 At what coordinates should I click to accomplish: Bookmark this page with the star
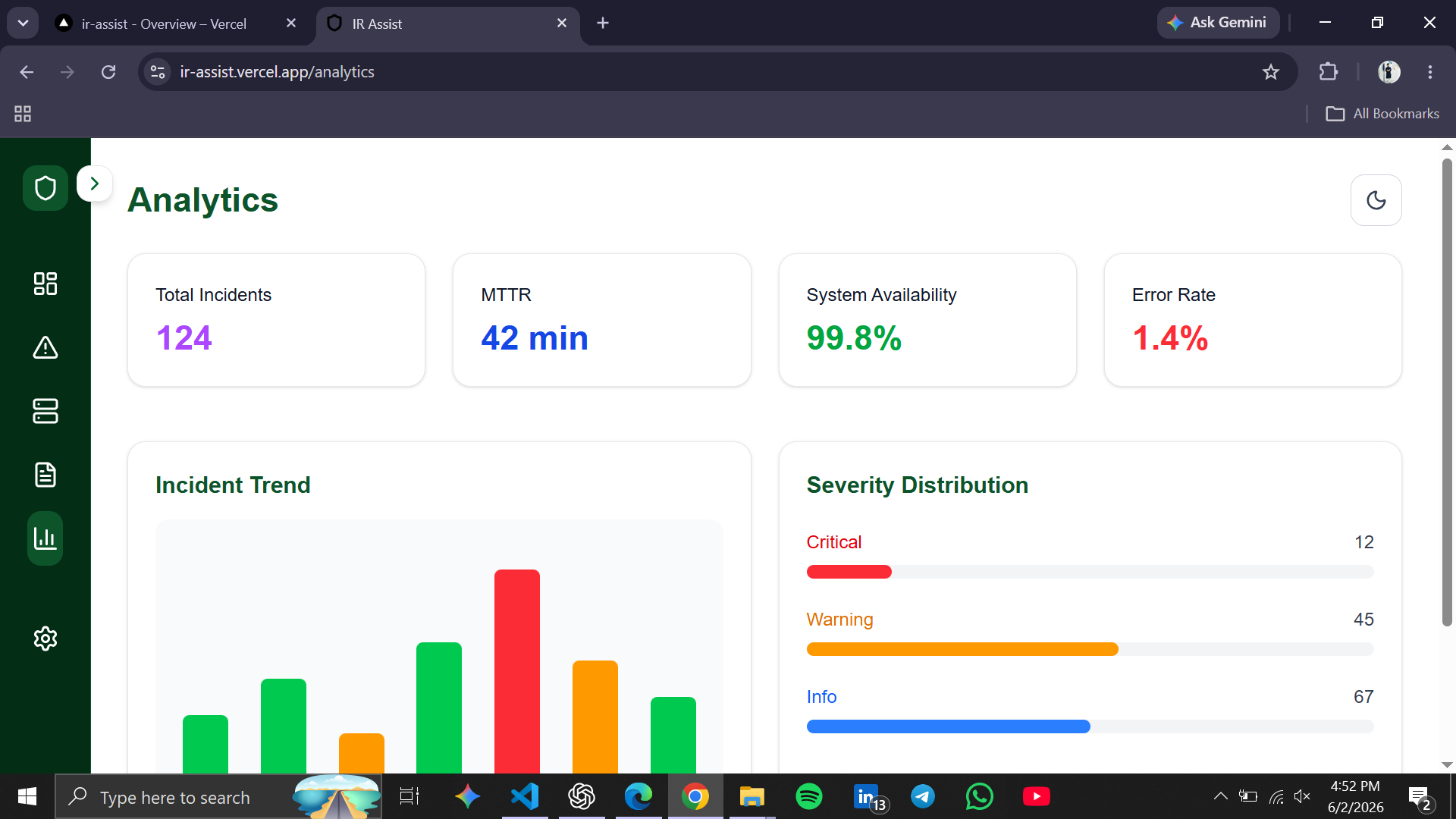1271,72
